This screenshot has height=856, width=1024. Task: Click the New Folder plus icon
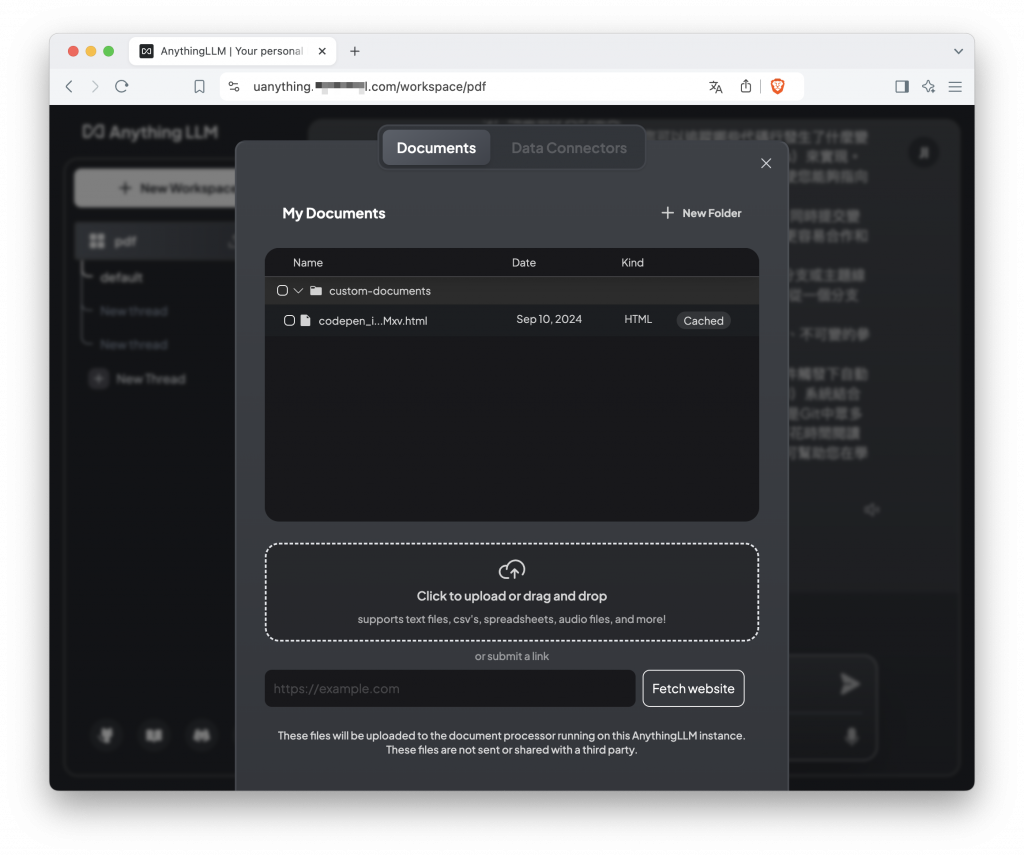coord(667,213)
